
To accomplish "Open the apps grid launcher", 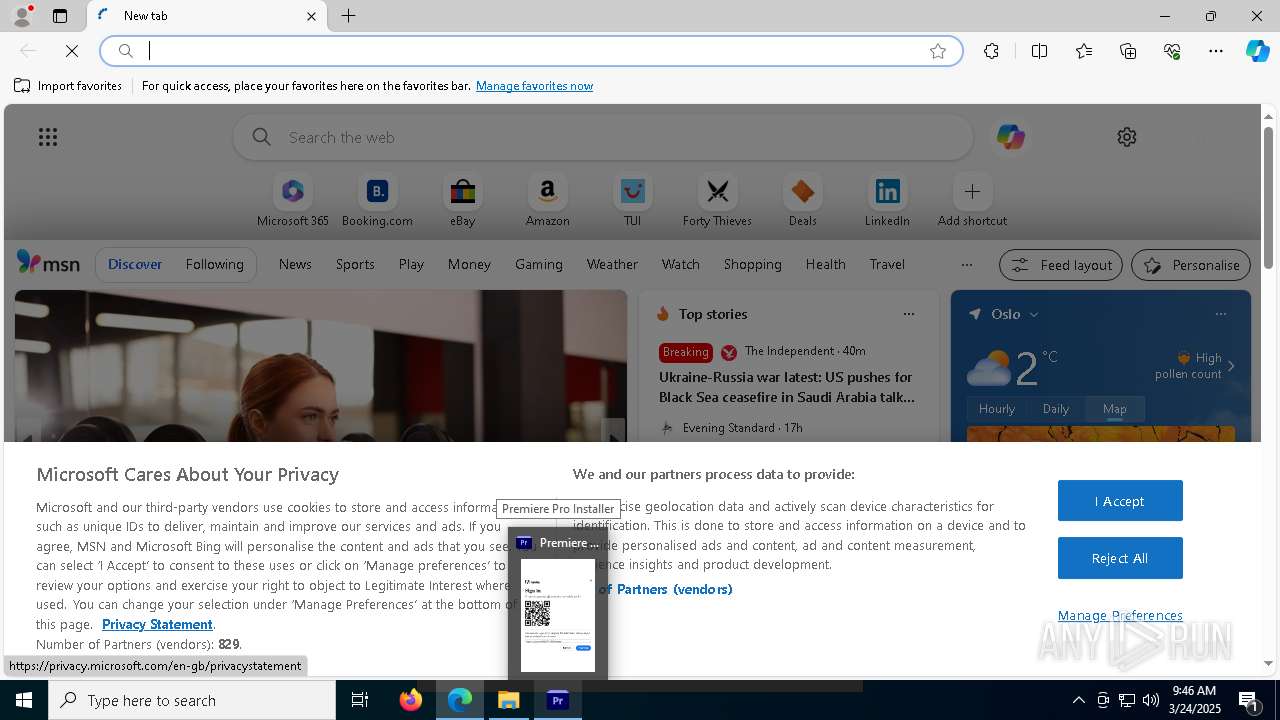I will tap(48, 137).
